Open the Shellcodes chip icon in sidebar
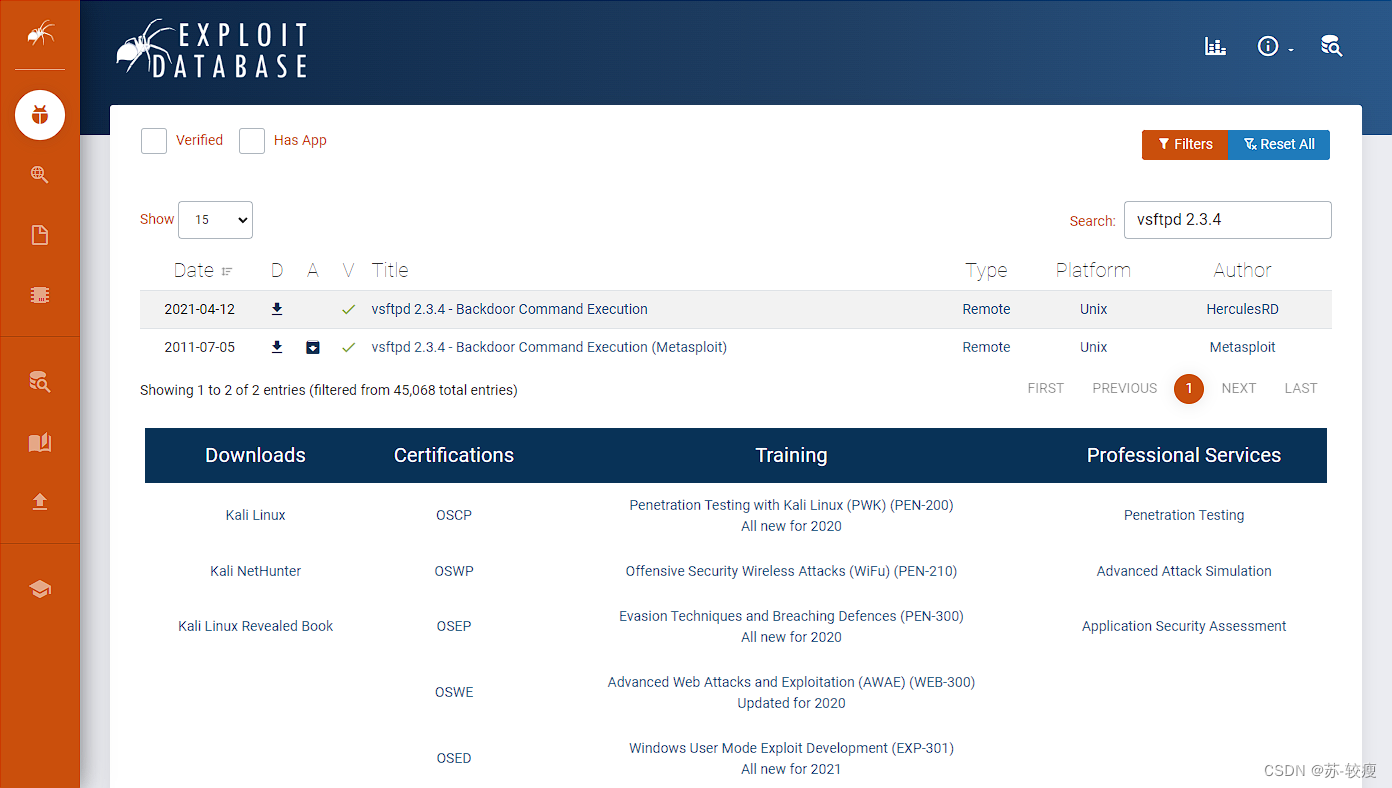 40,295
